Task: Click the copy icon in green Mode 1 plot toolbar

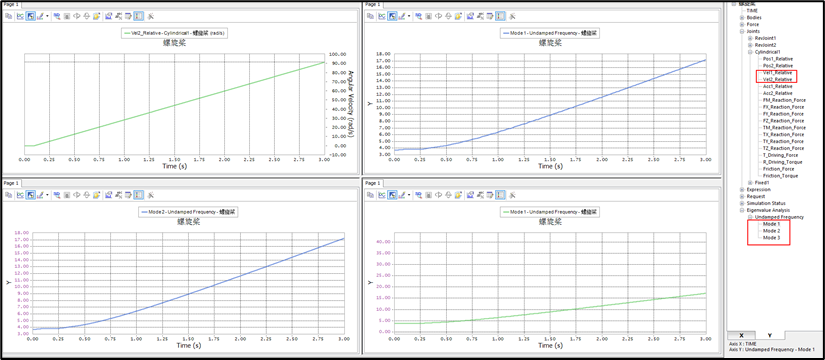Action: 370,195
